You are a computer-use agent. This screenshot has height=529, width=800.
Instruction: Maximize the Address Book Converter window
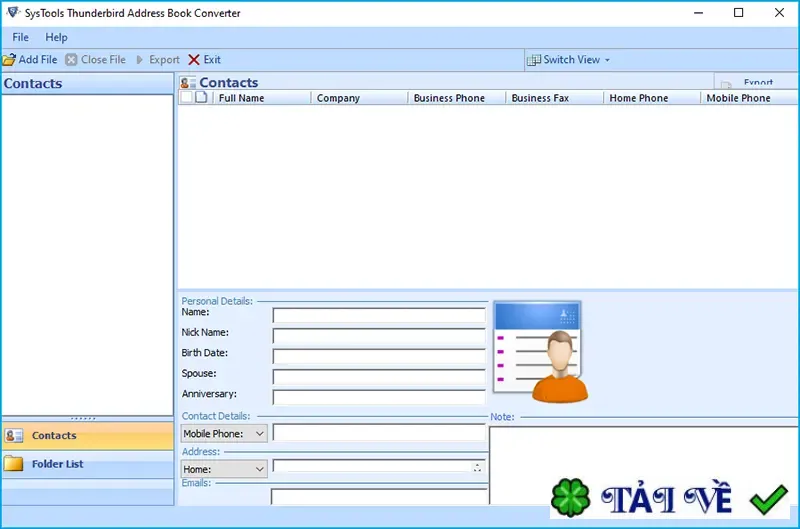tap(738, 13)
